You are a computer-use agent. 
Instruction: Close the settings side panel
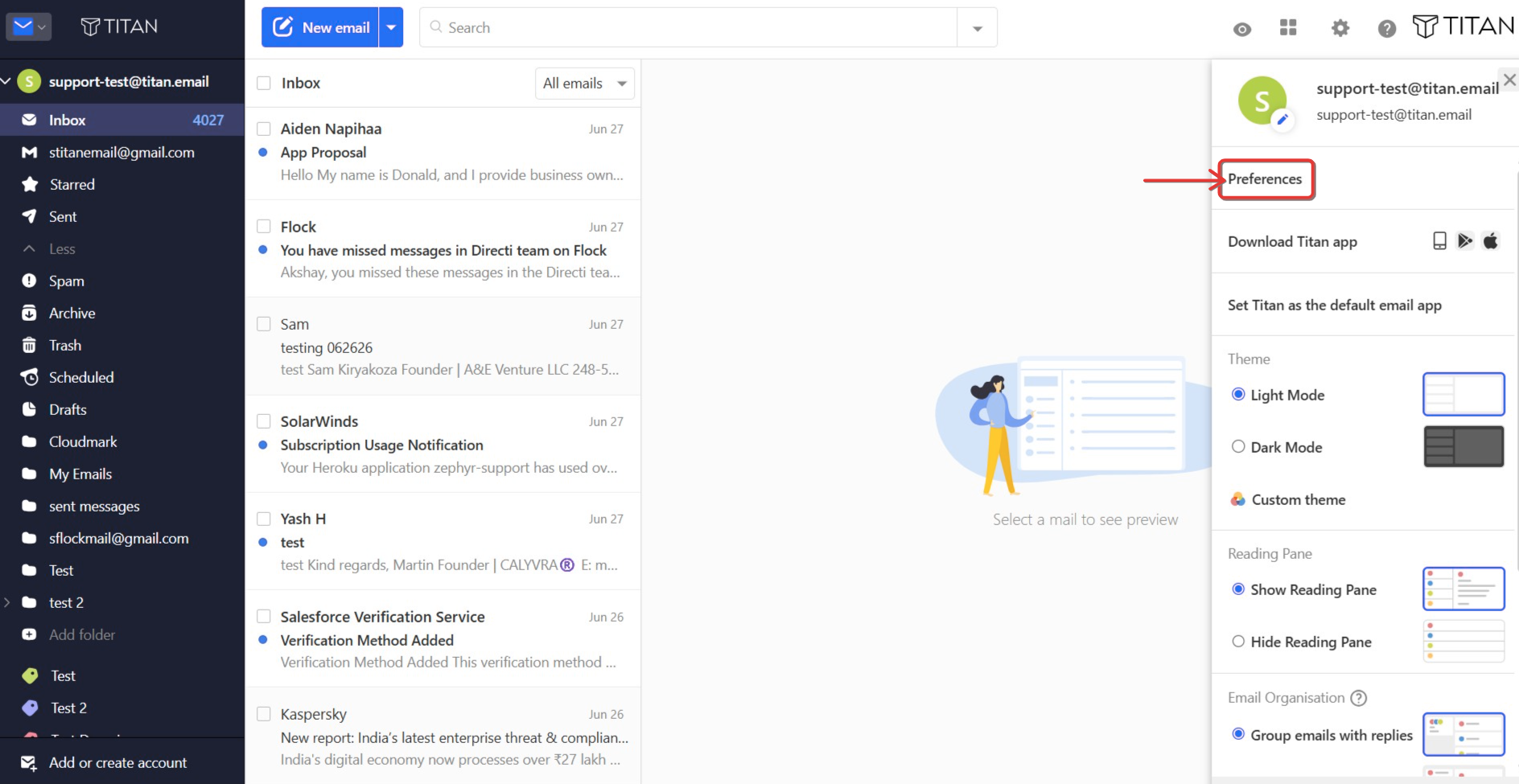click(1509, 80)
